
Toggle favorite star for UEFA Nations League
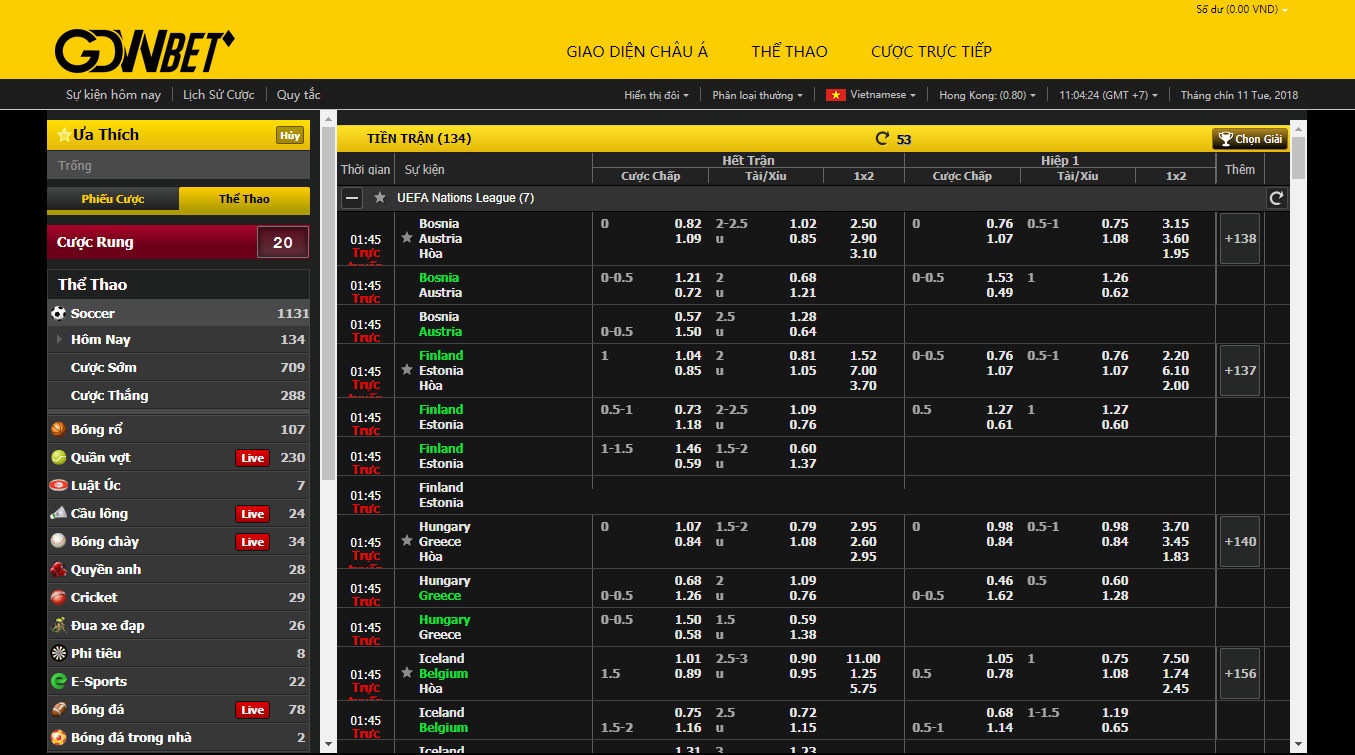pos(380,198)
